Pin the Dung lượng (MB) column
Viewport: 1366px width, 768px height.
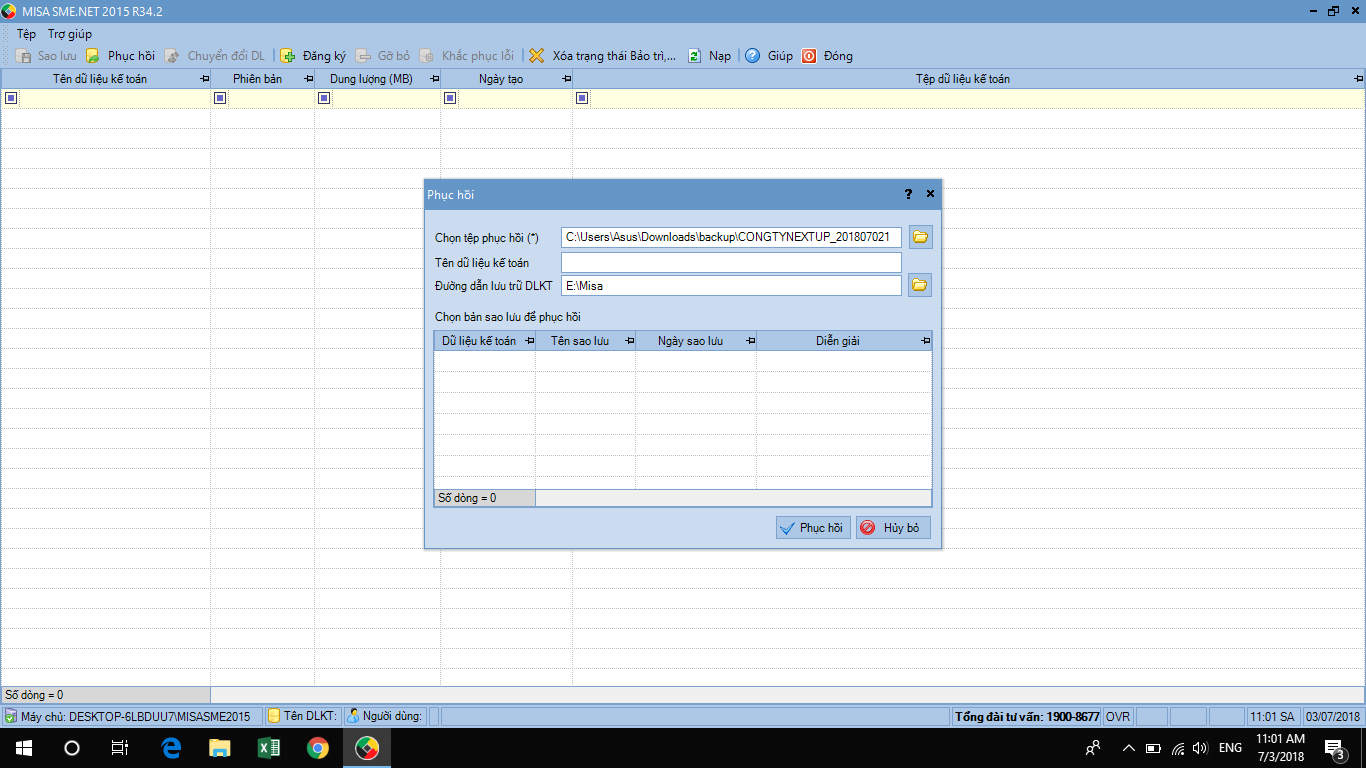434,79
